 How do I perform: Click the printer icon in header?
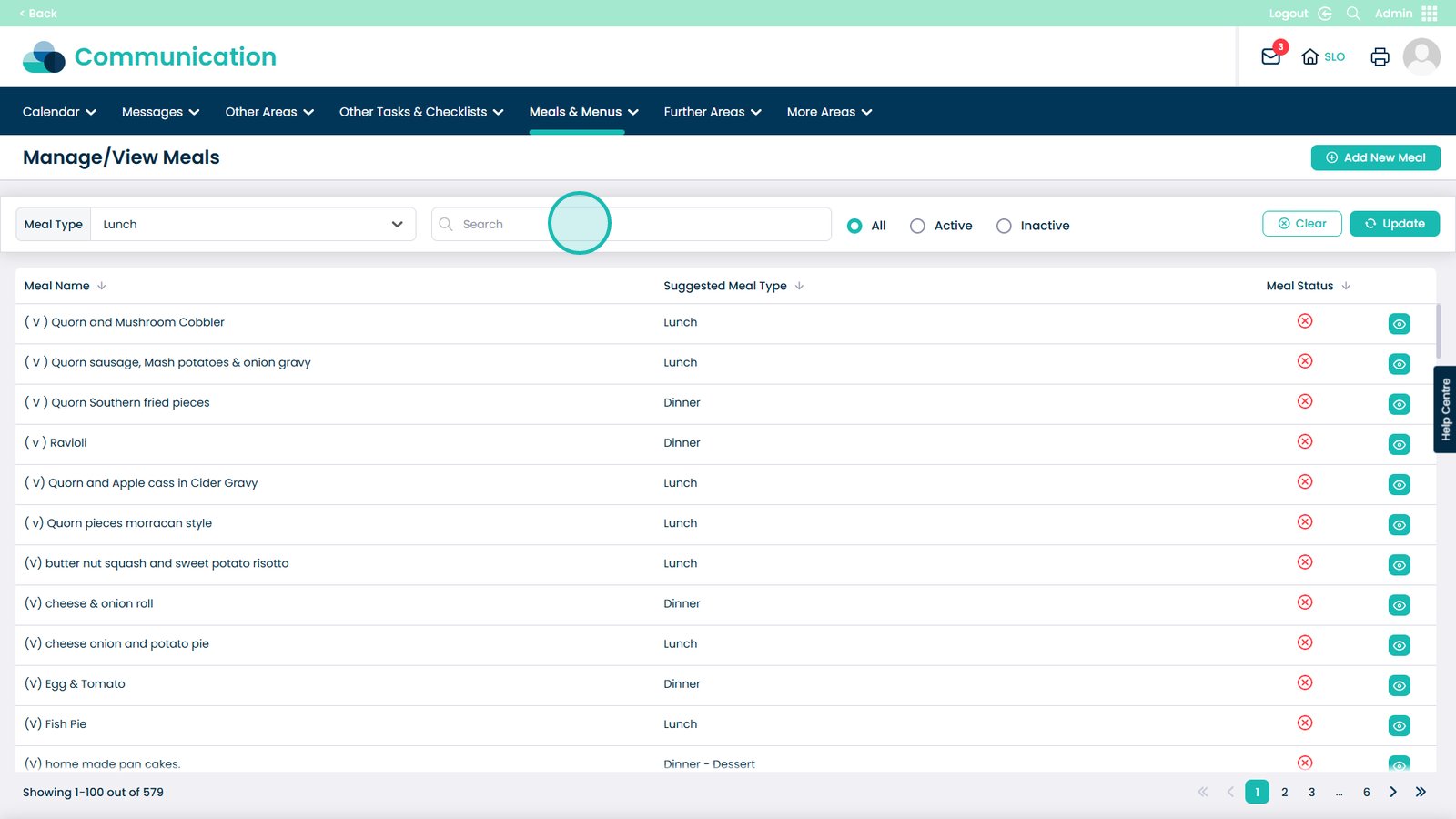pyautogui.click(x=1380, y=56)
